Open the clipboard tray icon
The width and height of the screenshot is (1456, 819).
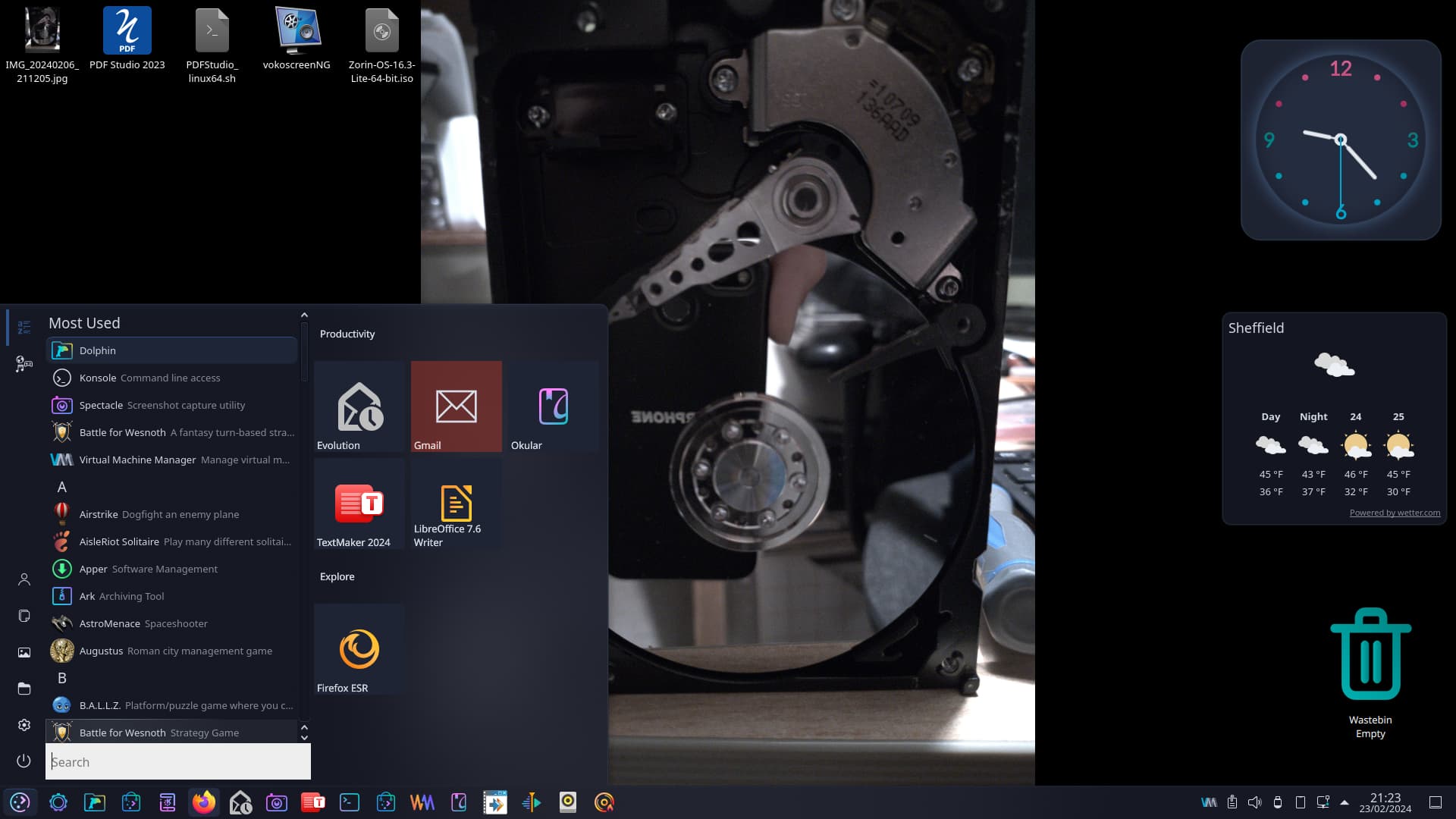[1232, 802]
